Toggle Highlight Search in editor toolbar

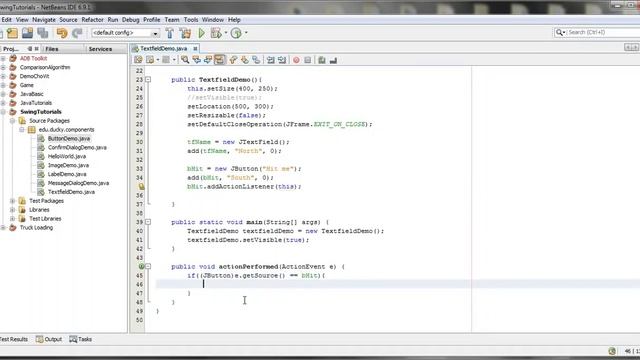coord(219,60)
